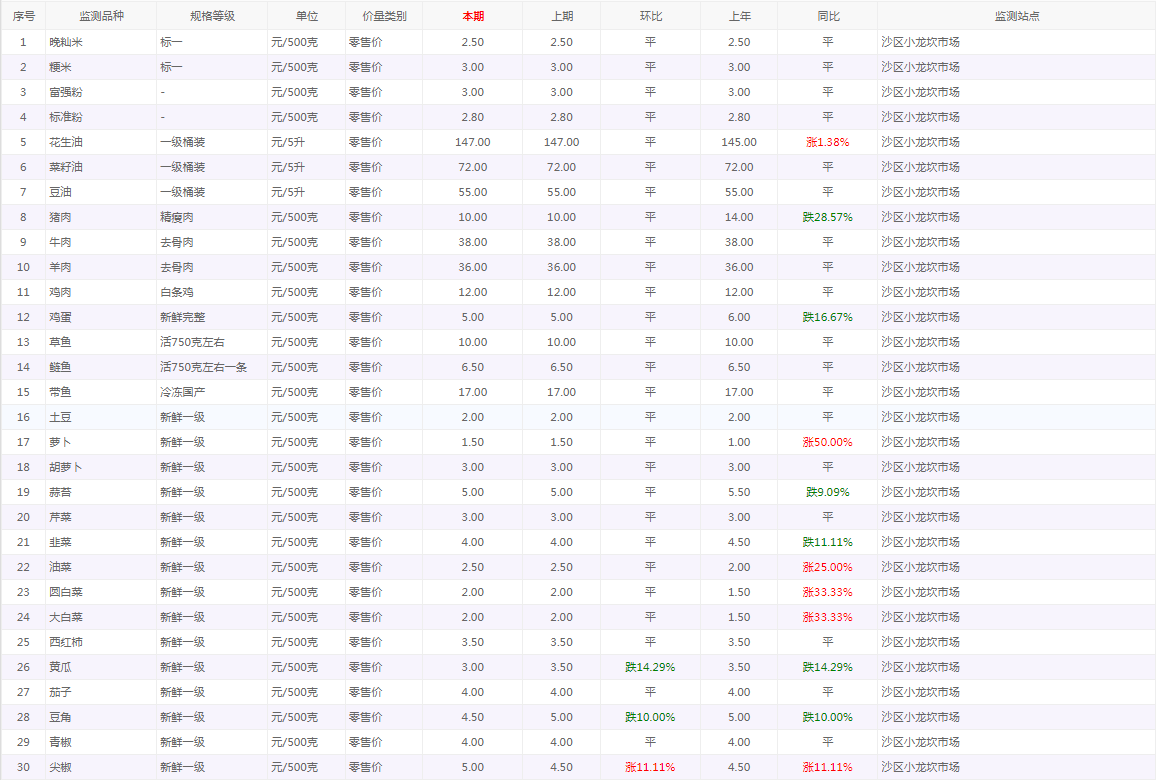Select the 监测站点 column header

pos(1016,16)
